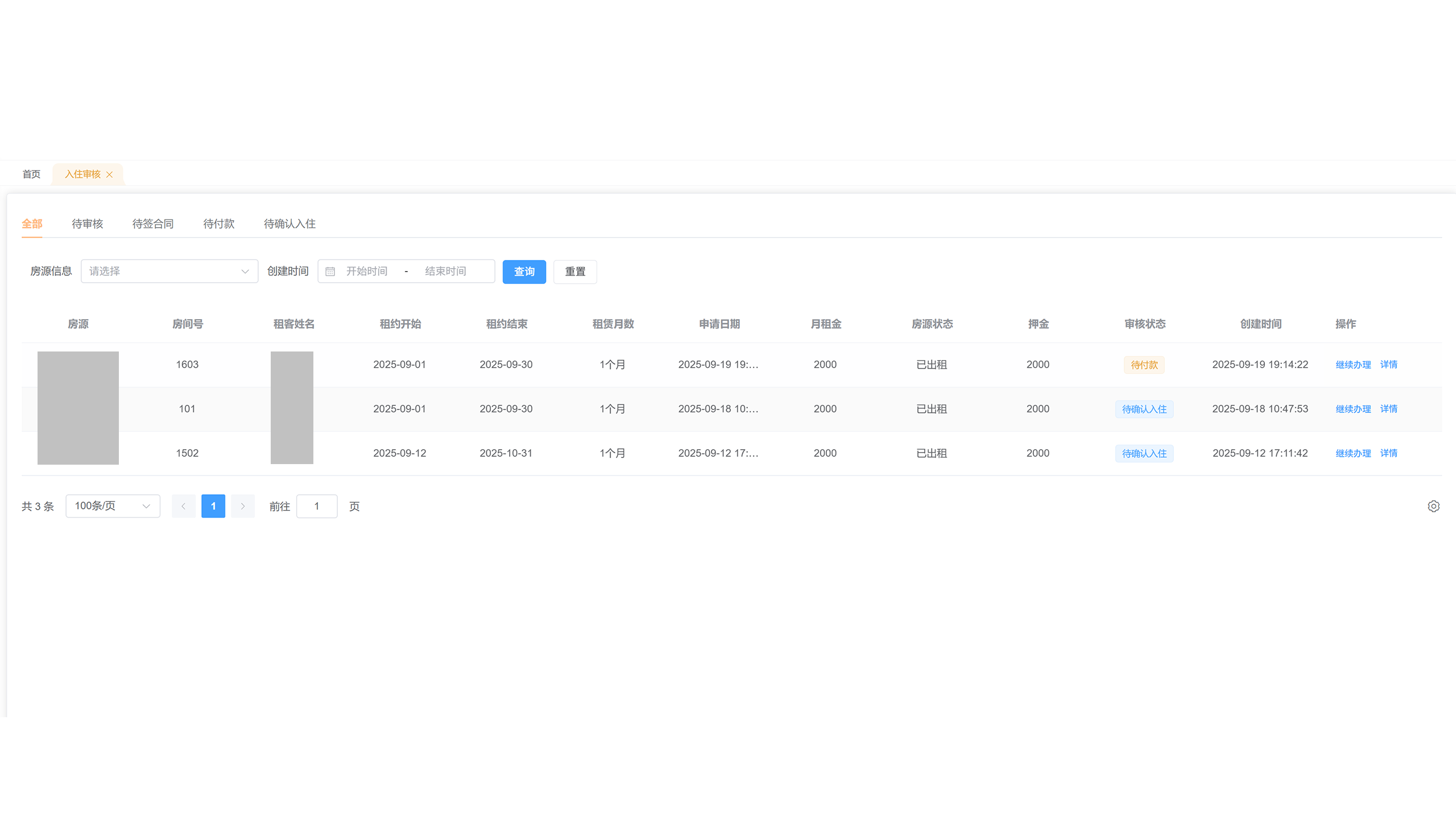The image size is (1456, 819).
Task: Click the calendar icon in date range
Action: tap(330, 272)
